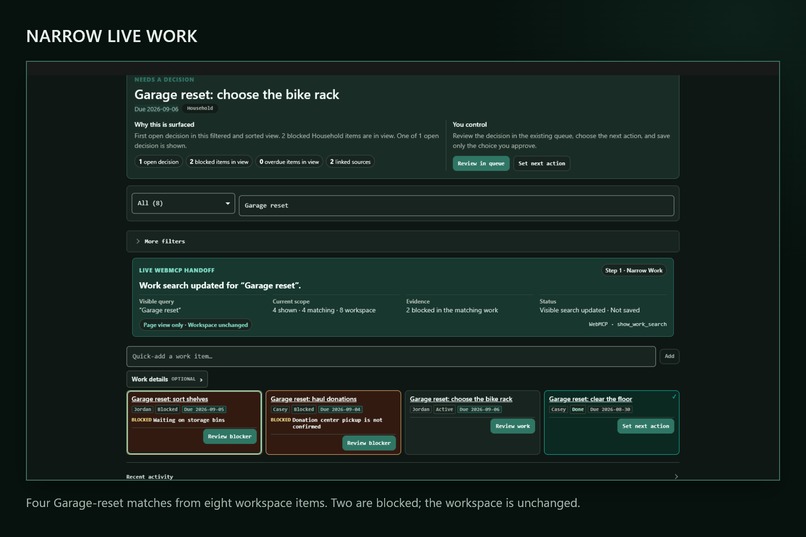806x537 pixels.
Task: Click the Due 2026-08-30 tag on the clear the floor card
Action: 610,410
